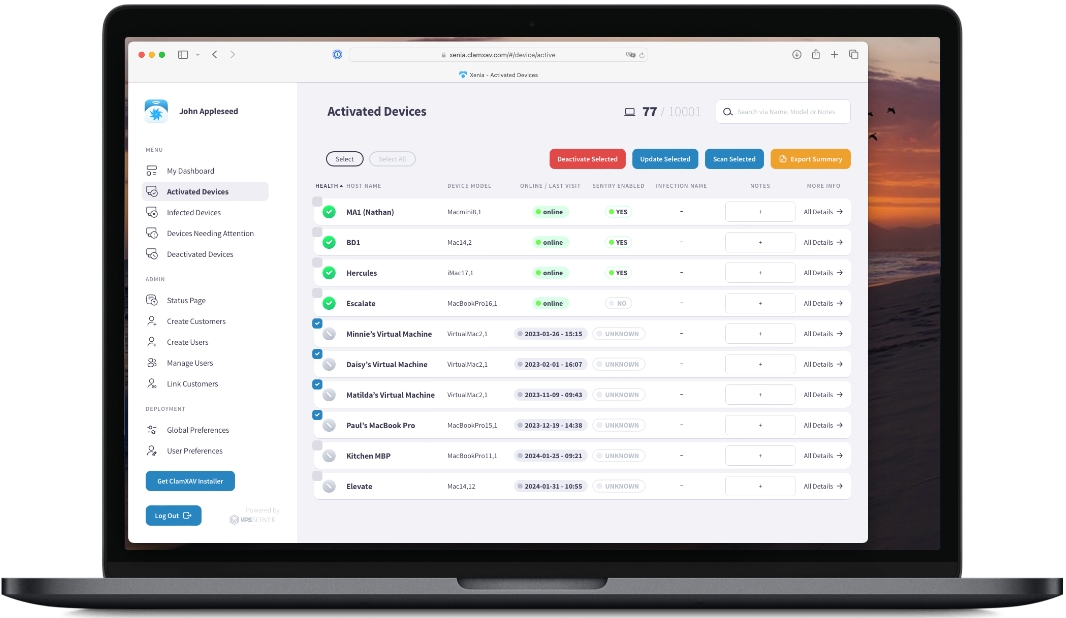The image size is (1066, 618).
Task: Open Safari sidebar dropdown chevron
Action: click(x=198, y=55)
